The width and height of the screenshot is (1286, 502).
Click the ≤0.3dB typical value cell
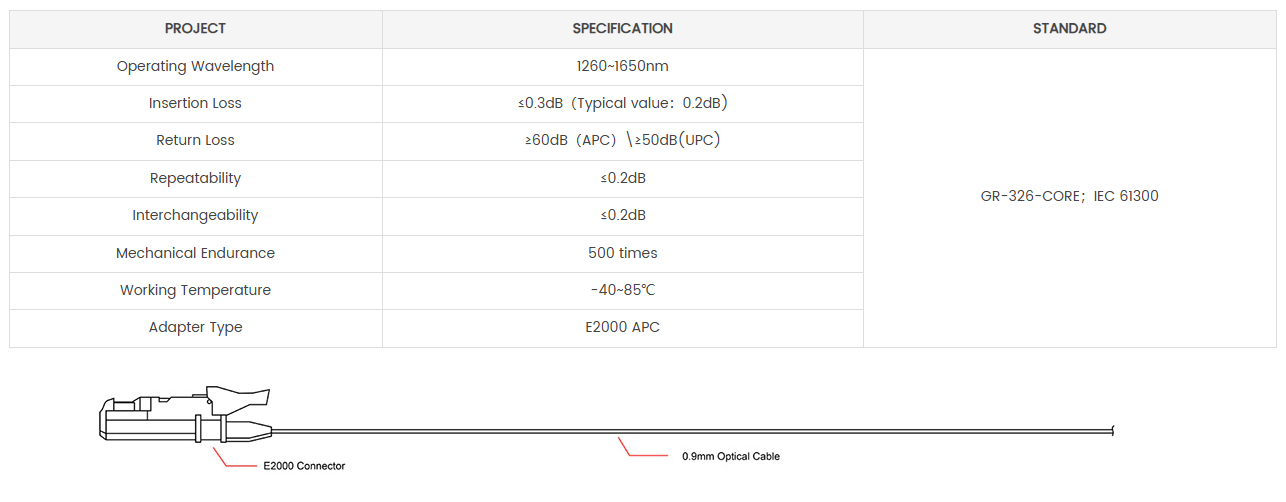click(622, 103)
